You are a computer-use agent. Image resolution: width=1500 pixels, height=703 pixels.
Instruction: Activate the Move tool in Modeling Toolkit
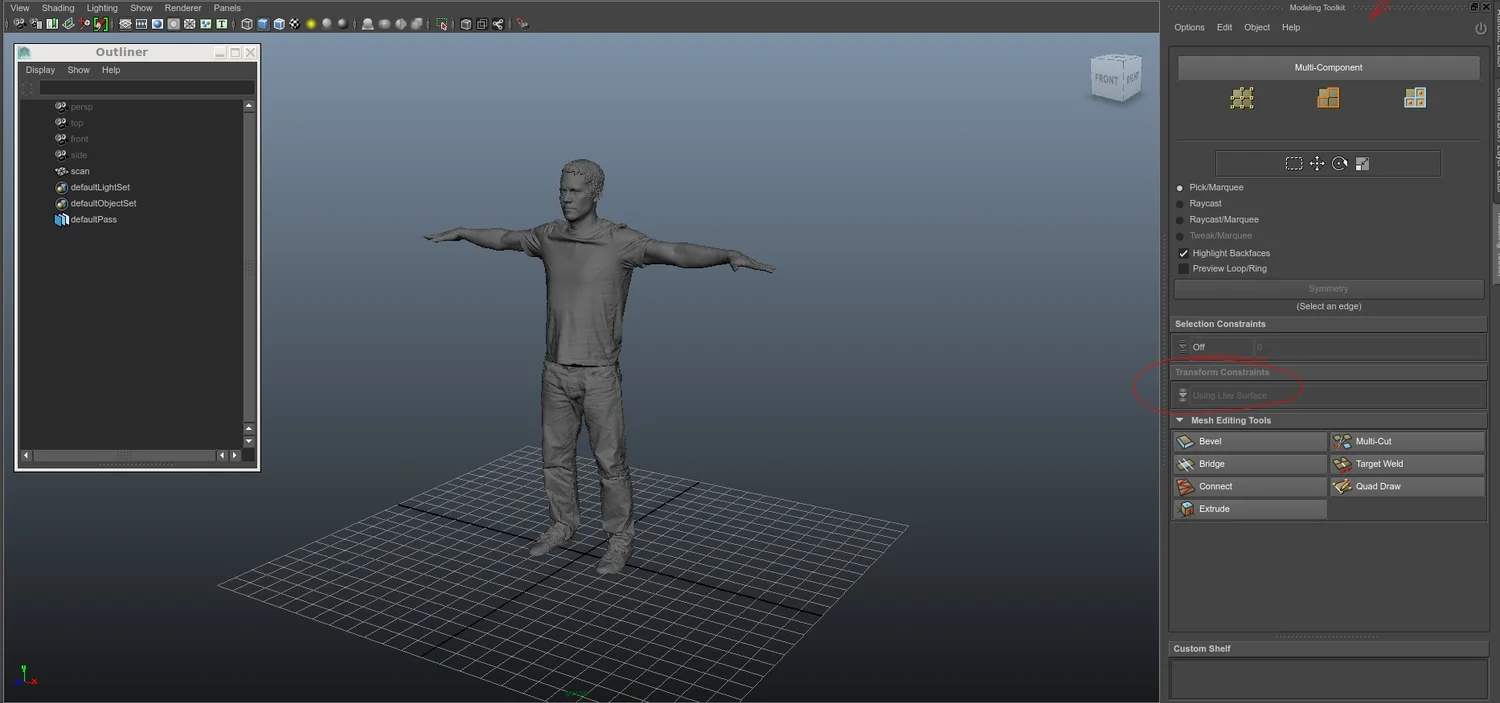(x=1317, y=163)
